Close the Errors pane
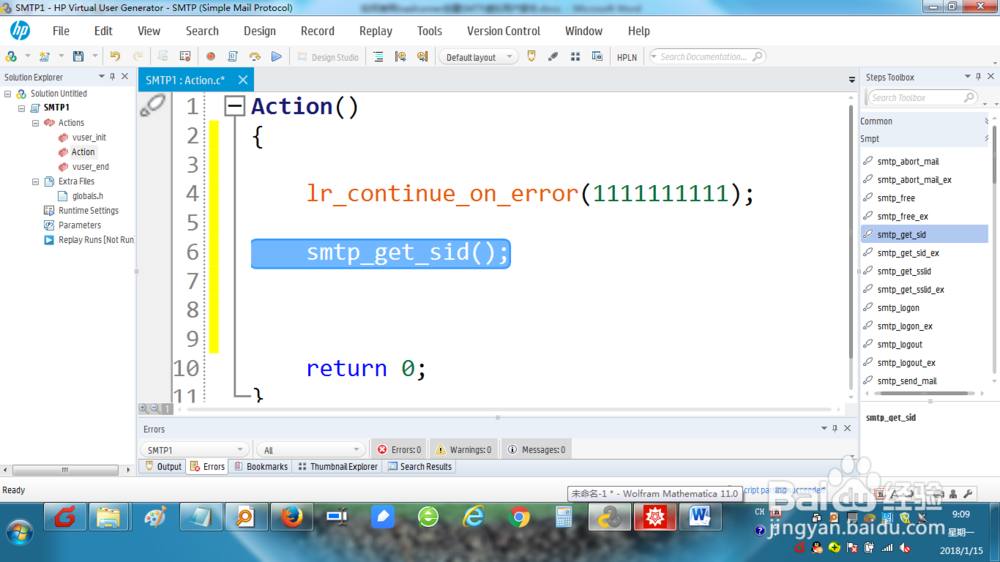Screen dimensions: 1000x562 point(847,428)
